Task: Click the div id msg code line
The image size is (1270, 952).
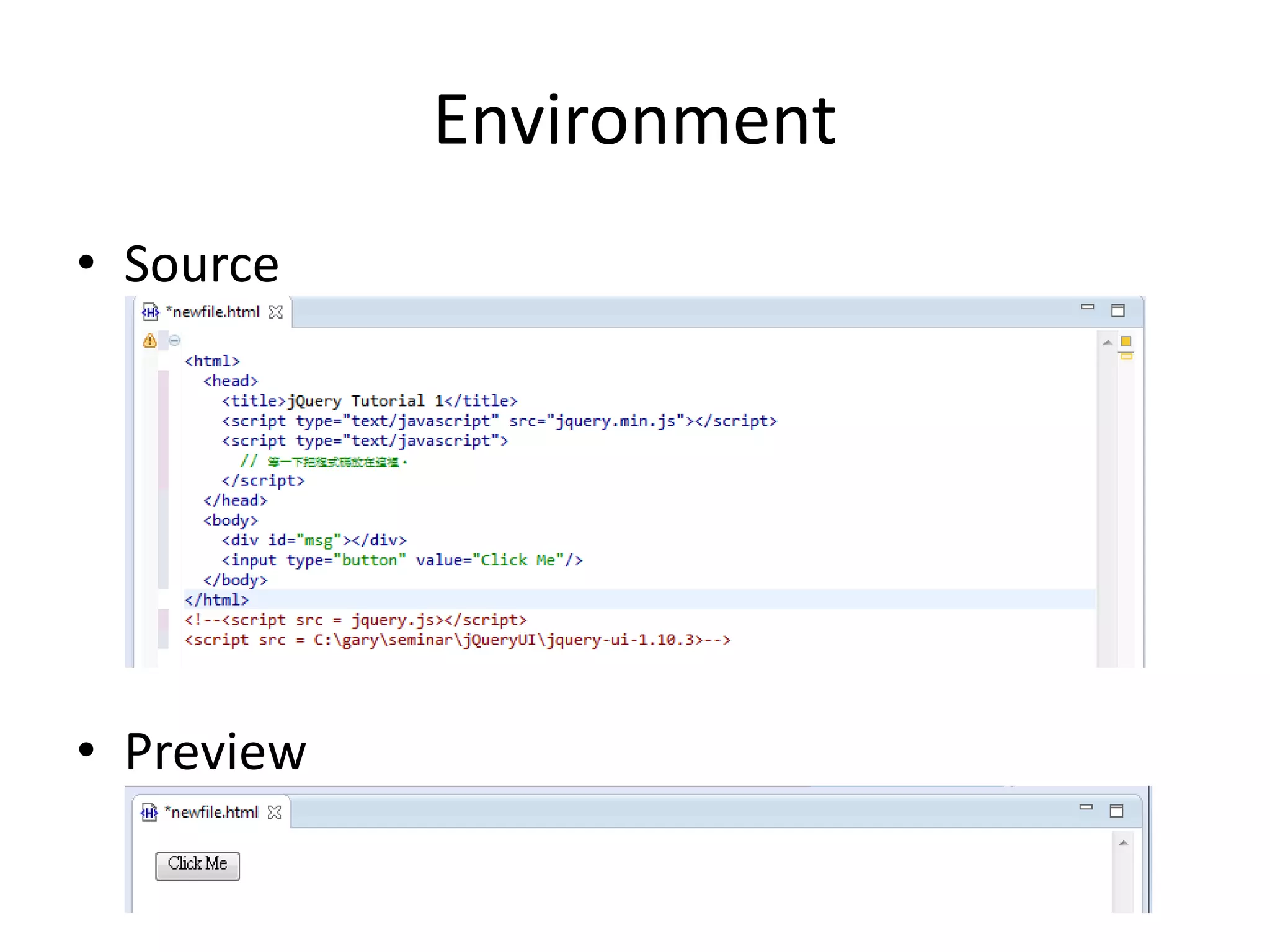Action: pyautogui.click(x=314, y=540)
